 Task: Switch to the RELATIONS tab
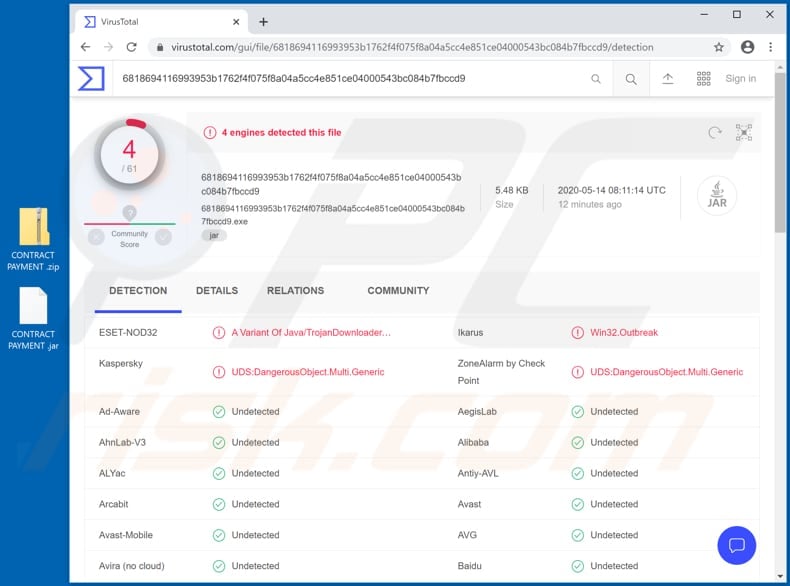295,291
